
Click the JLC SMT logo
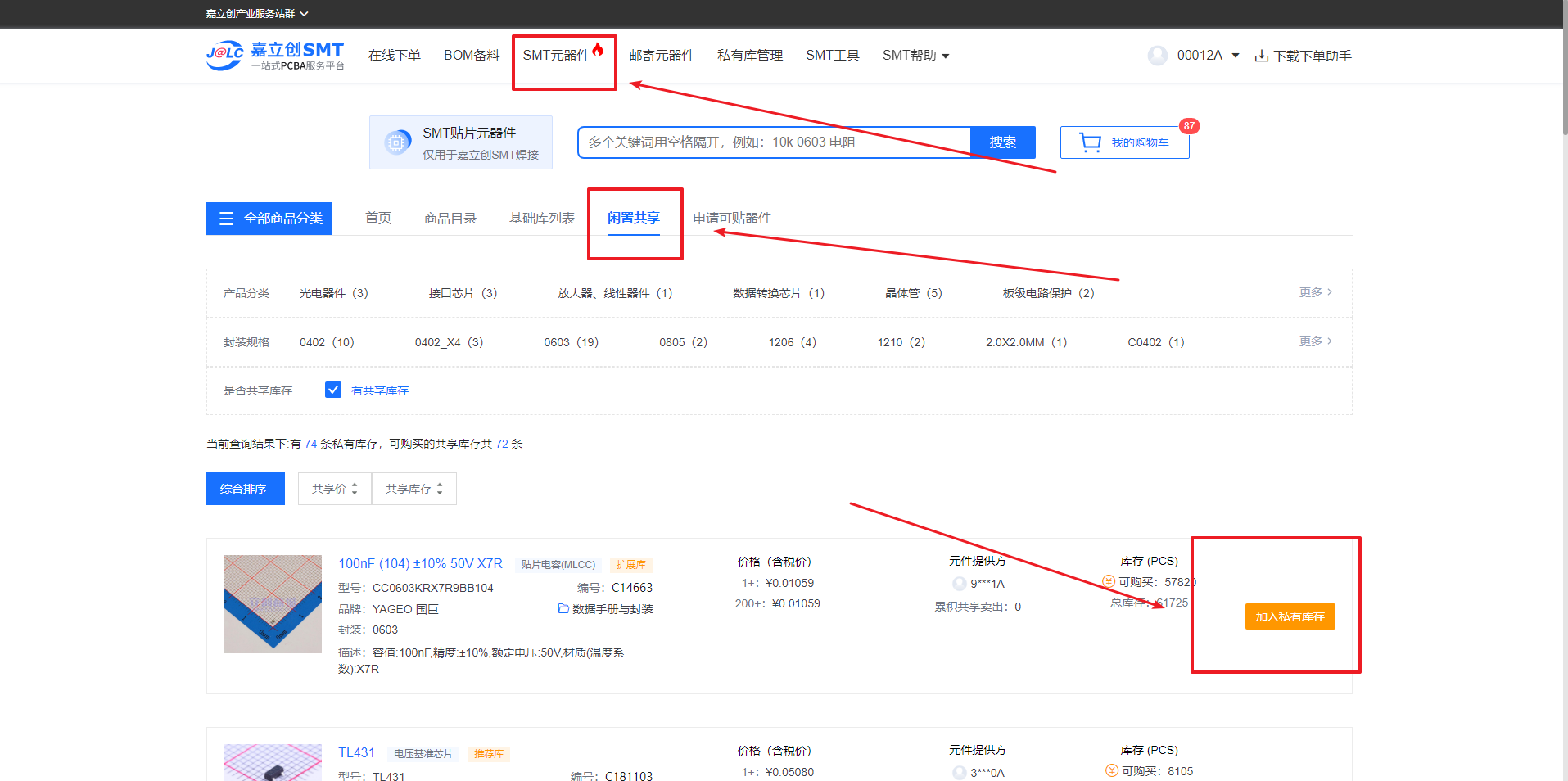(x=275, y=56)
